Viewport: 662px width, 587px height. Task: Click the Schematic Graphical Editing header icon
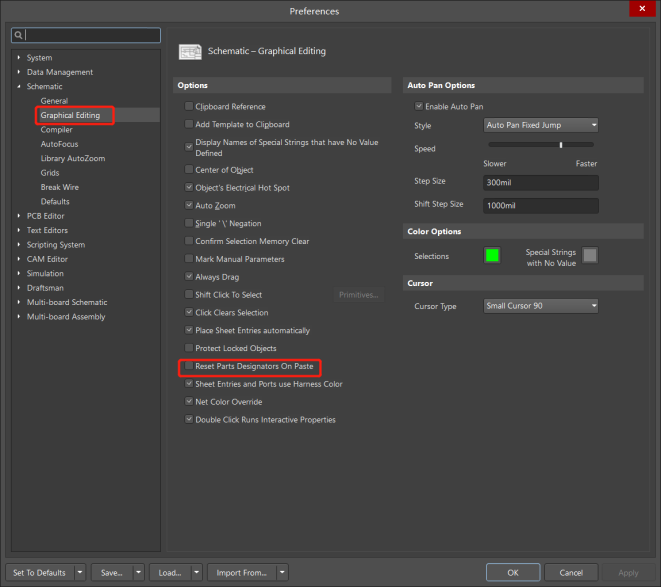[190, 51]
